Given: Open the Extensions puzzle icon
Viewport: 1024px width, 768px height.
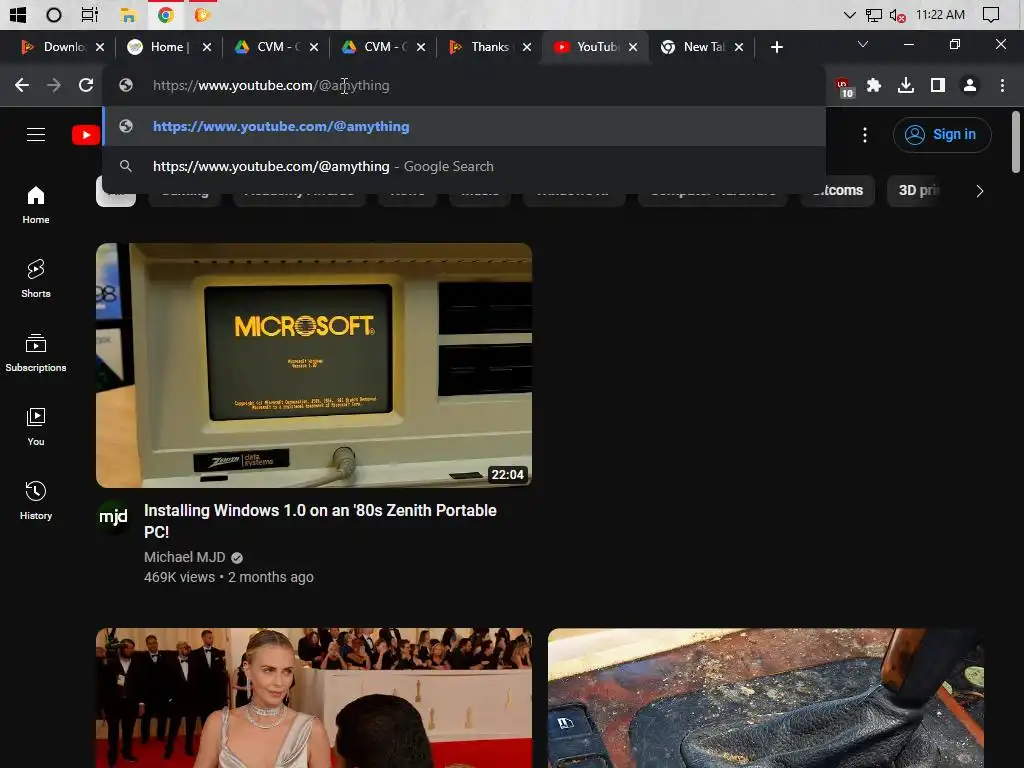Looking at the screenshot, I should pyautogui.click(x=874, y=85).
